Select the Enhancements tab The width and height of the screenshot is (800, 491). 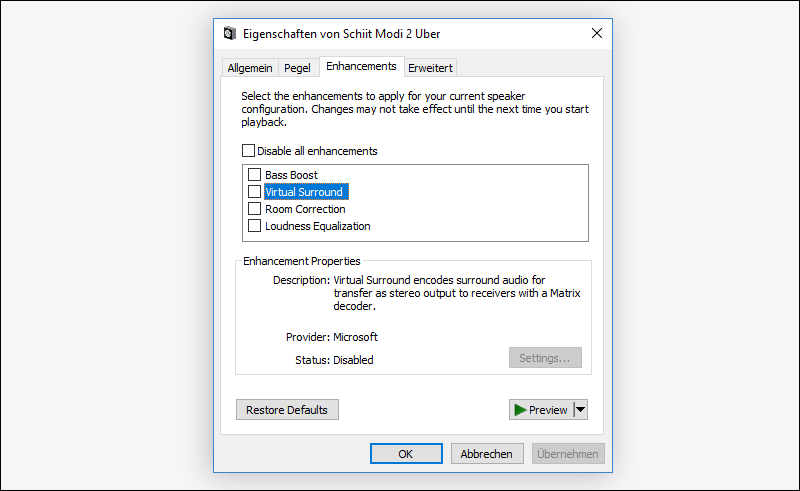(x=361, y=66)
